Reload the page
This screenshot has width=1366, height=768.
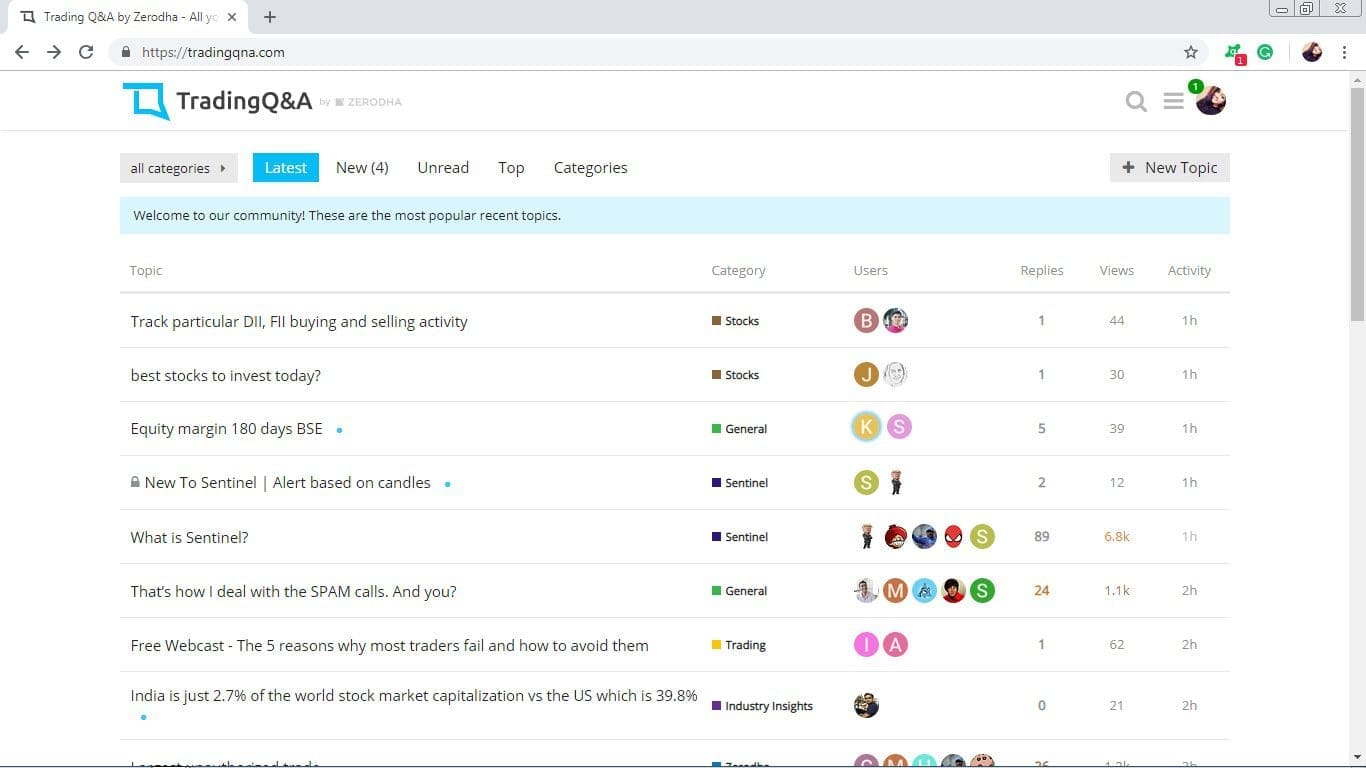tap(86, 52)
